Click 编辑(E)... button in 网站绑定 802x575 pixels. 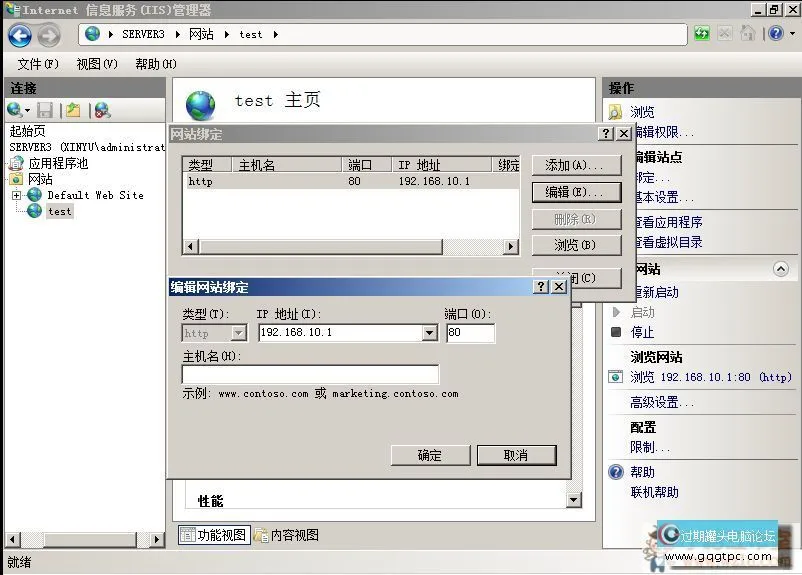click(x=576, y=192)
